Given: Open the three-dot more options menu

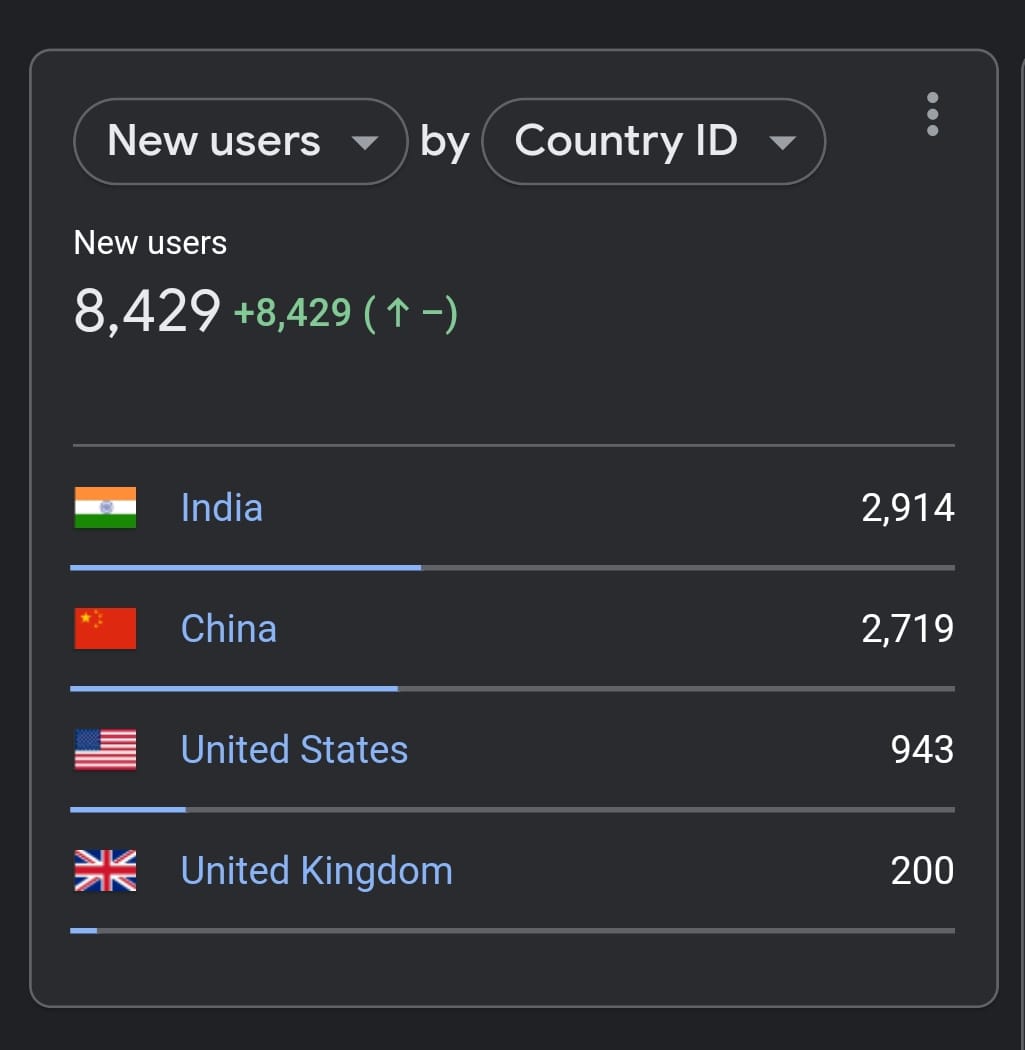Looking at the screenshot, I should pos(932,114).
